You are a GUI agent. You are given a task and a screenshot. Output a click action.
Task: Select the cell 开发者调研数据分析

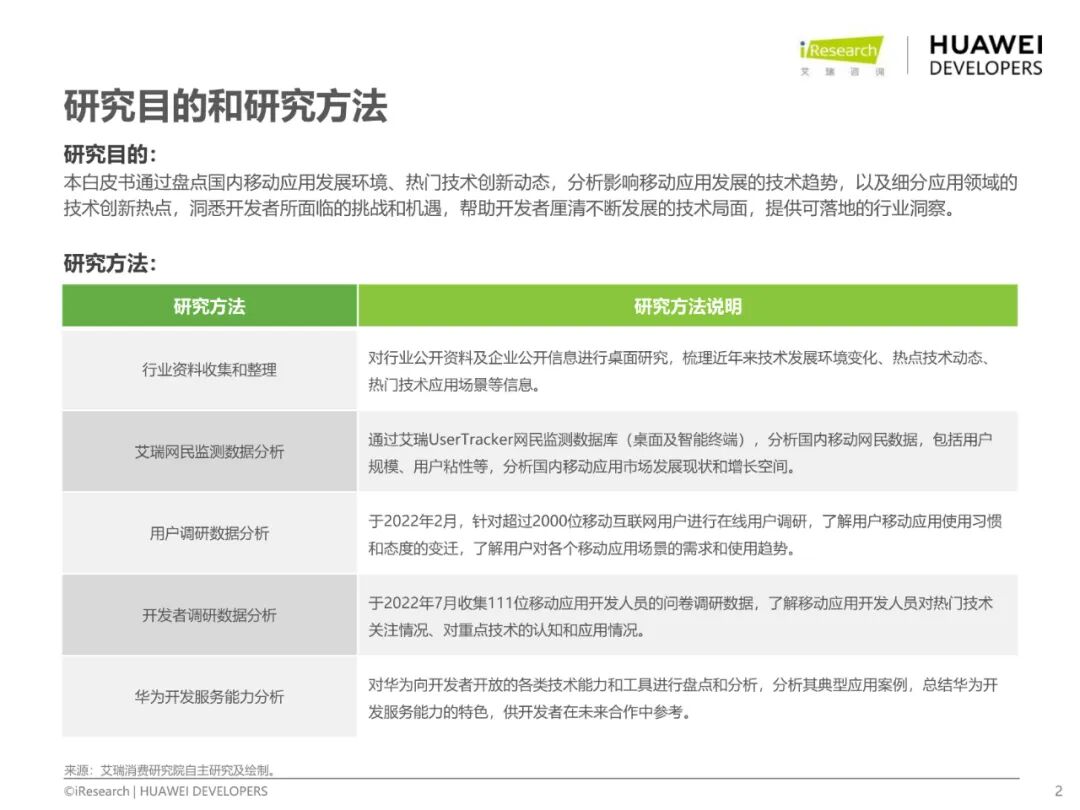(209, 615)
